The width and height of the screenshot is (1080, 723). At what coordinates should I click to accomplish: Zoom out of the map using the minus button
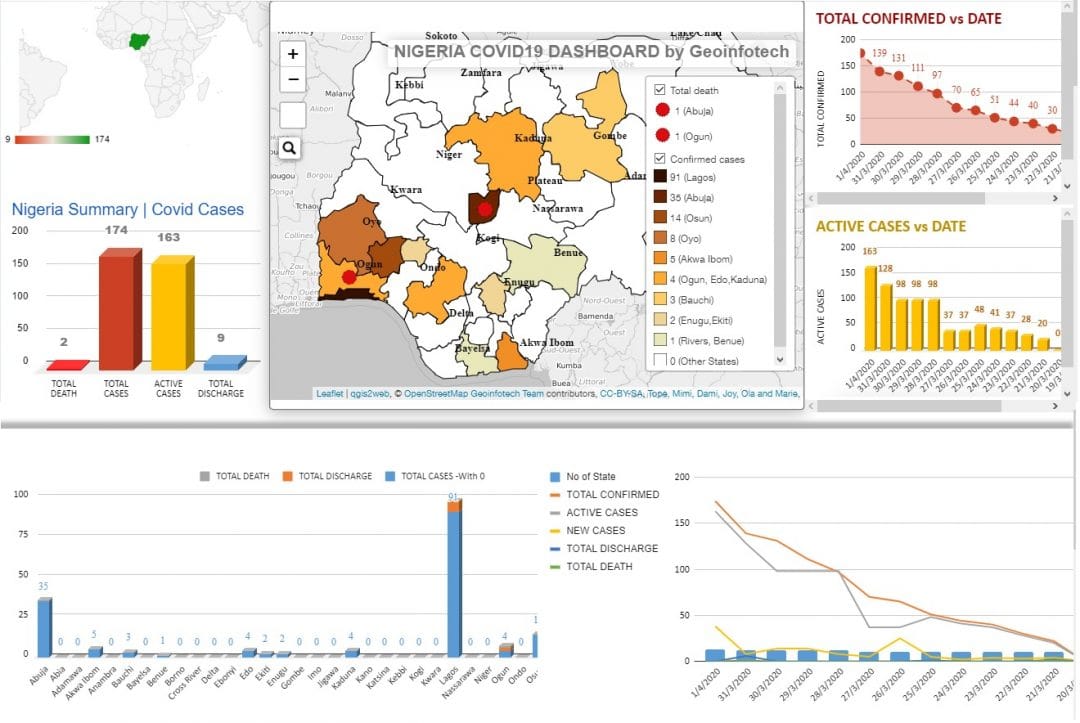click(291, 80)
